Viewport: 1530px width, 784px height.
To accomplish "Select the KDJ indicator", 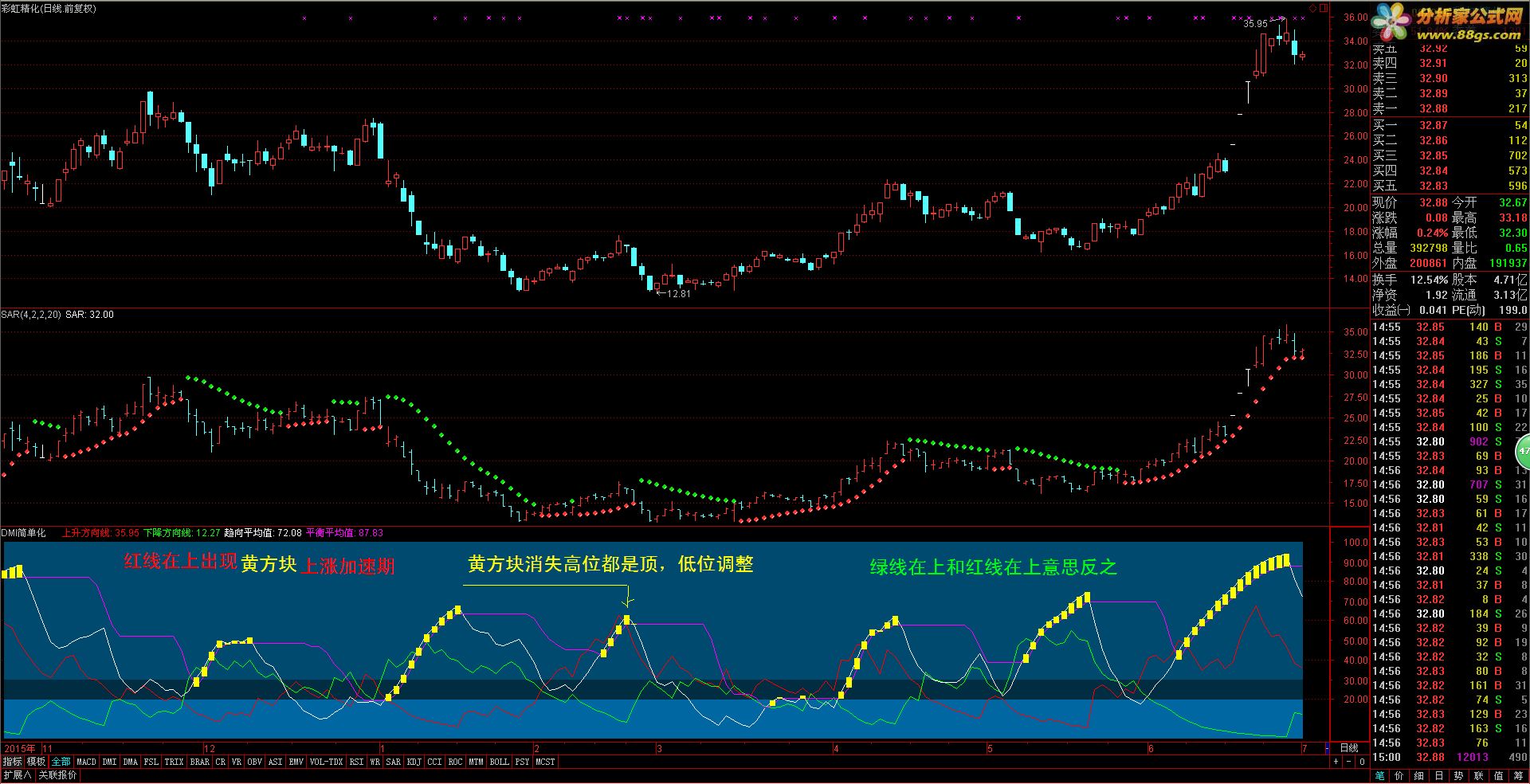I will (414, 762).
